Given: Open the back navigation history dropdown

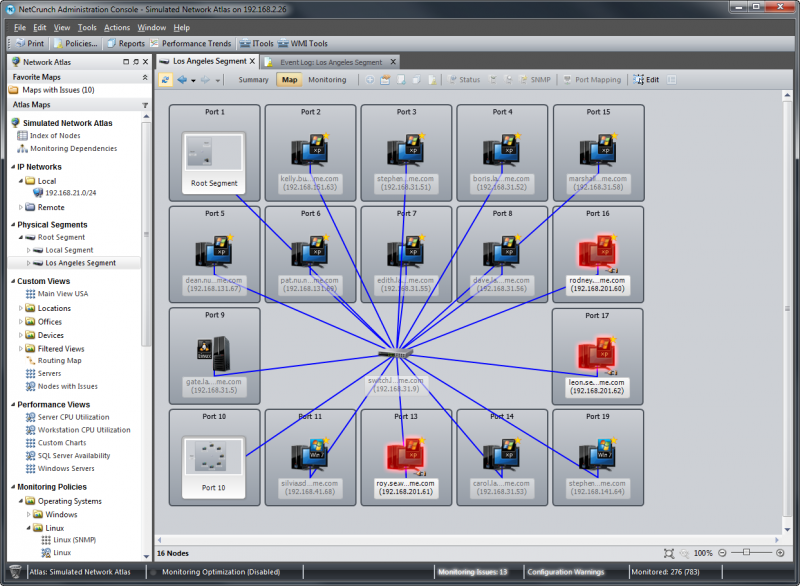Looking at the screenshot, I should tap(193, 80).
